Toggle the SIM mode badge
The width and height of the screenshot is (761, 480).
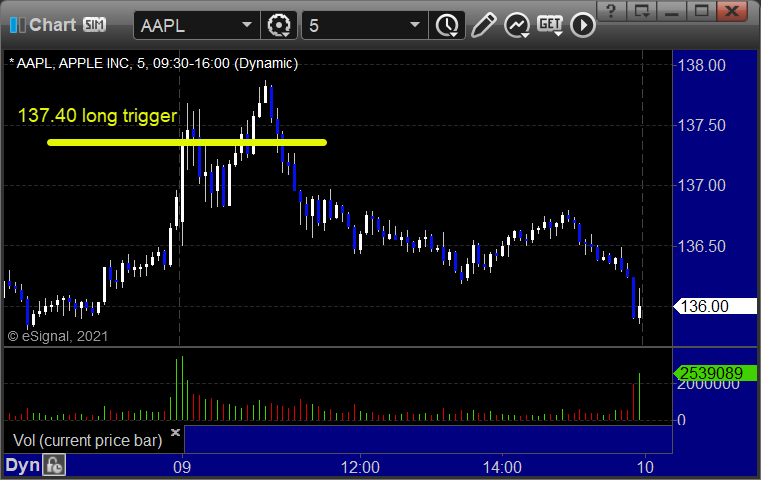(x=94, y=24)
